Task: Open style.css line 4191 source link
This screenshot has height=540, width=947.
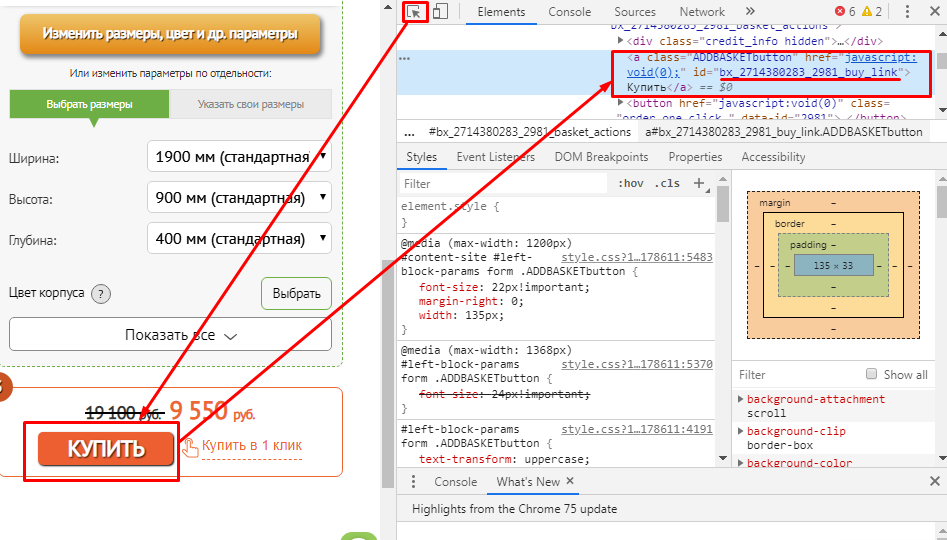Action: [x=637, y=429]
